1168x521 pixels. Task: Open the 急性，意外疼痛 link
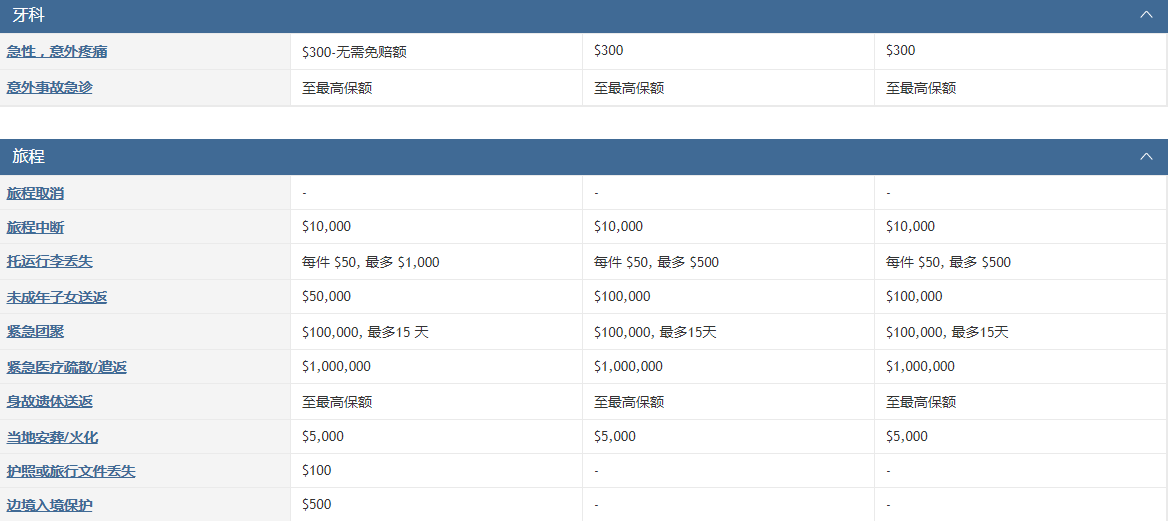pyautogui.click(x=57, y=51)
